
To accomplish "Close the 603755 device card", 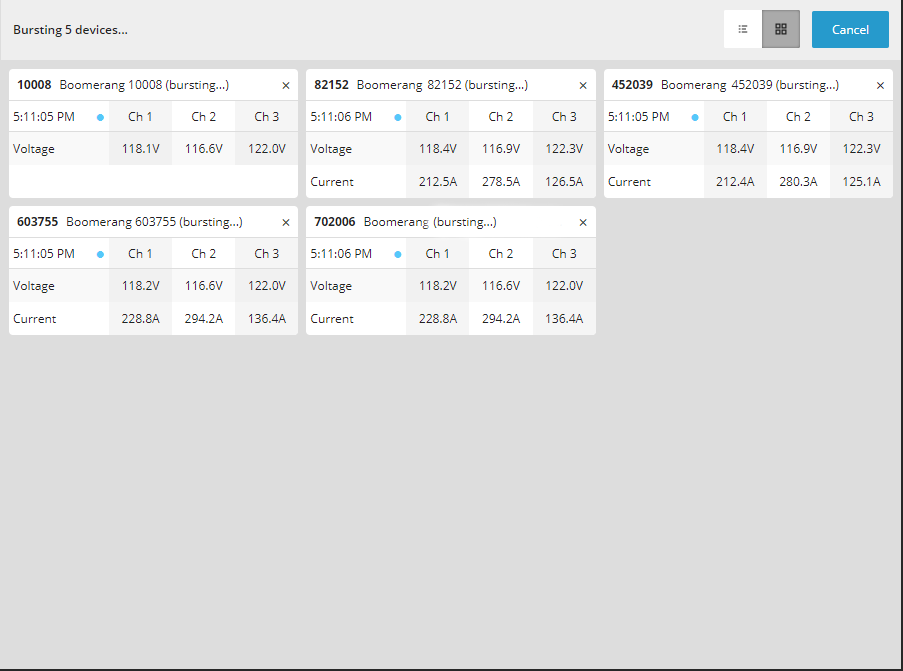I will click(x=285, y=222).
